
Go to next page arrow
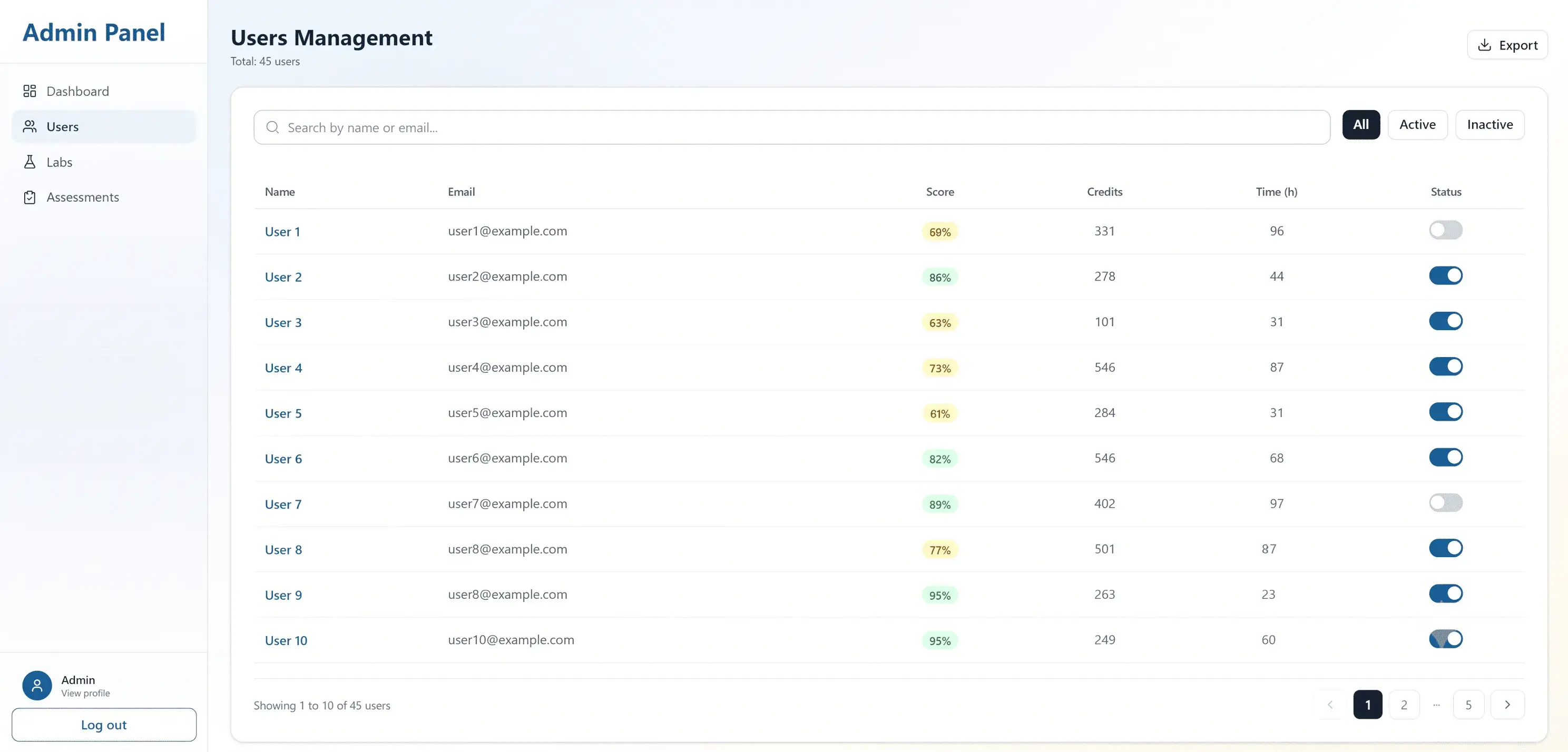pos(1507,705)
